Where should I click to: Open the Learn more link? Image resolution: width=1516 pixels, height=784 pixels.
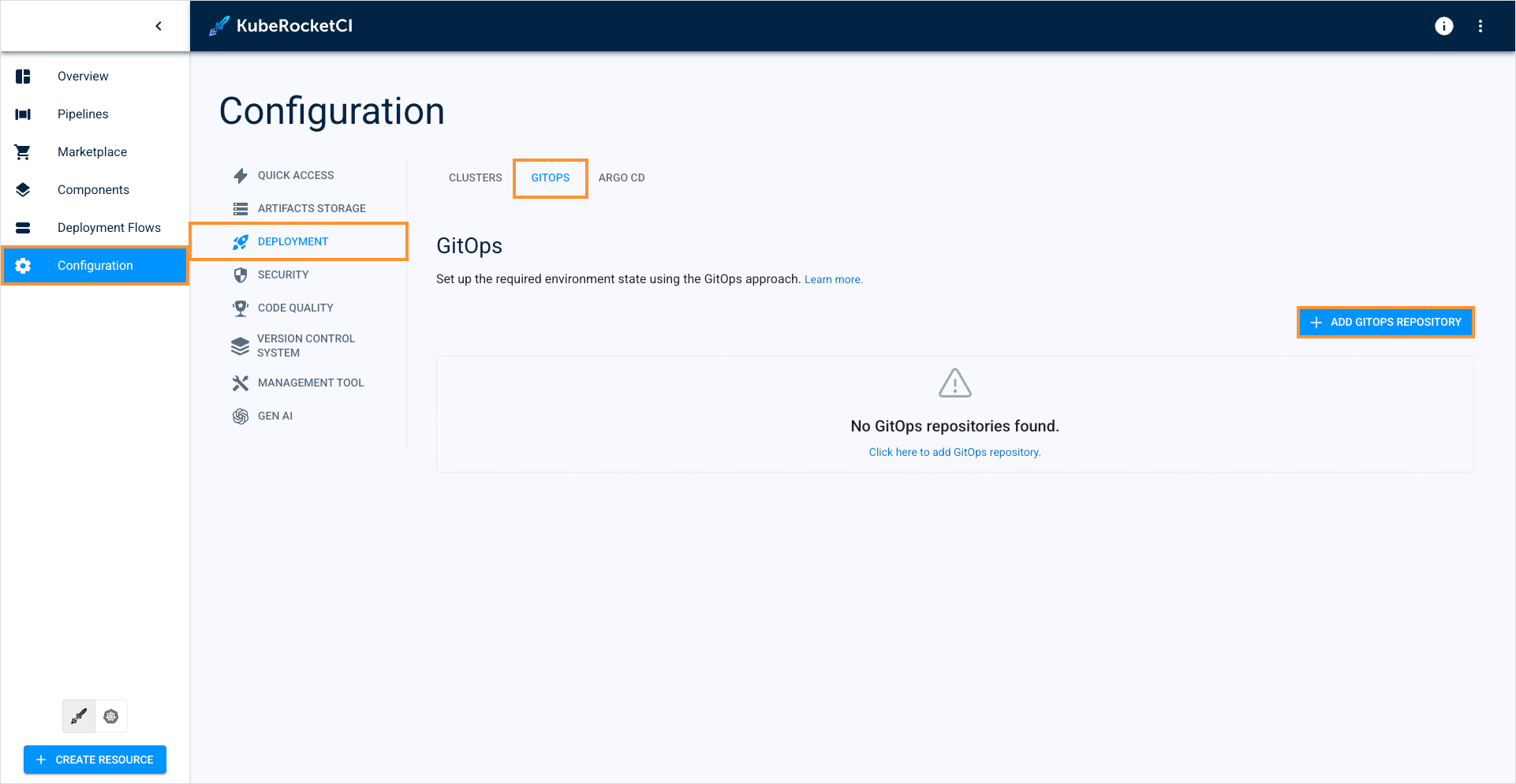coord(833,279)
